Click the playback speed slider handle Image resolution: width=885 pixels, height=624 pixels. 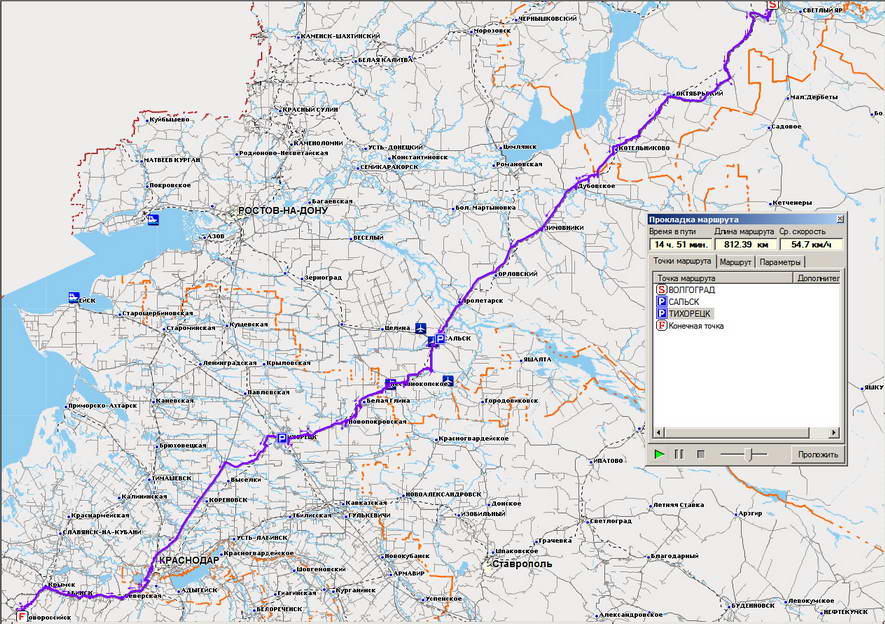[x=747, y=454]
